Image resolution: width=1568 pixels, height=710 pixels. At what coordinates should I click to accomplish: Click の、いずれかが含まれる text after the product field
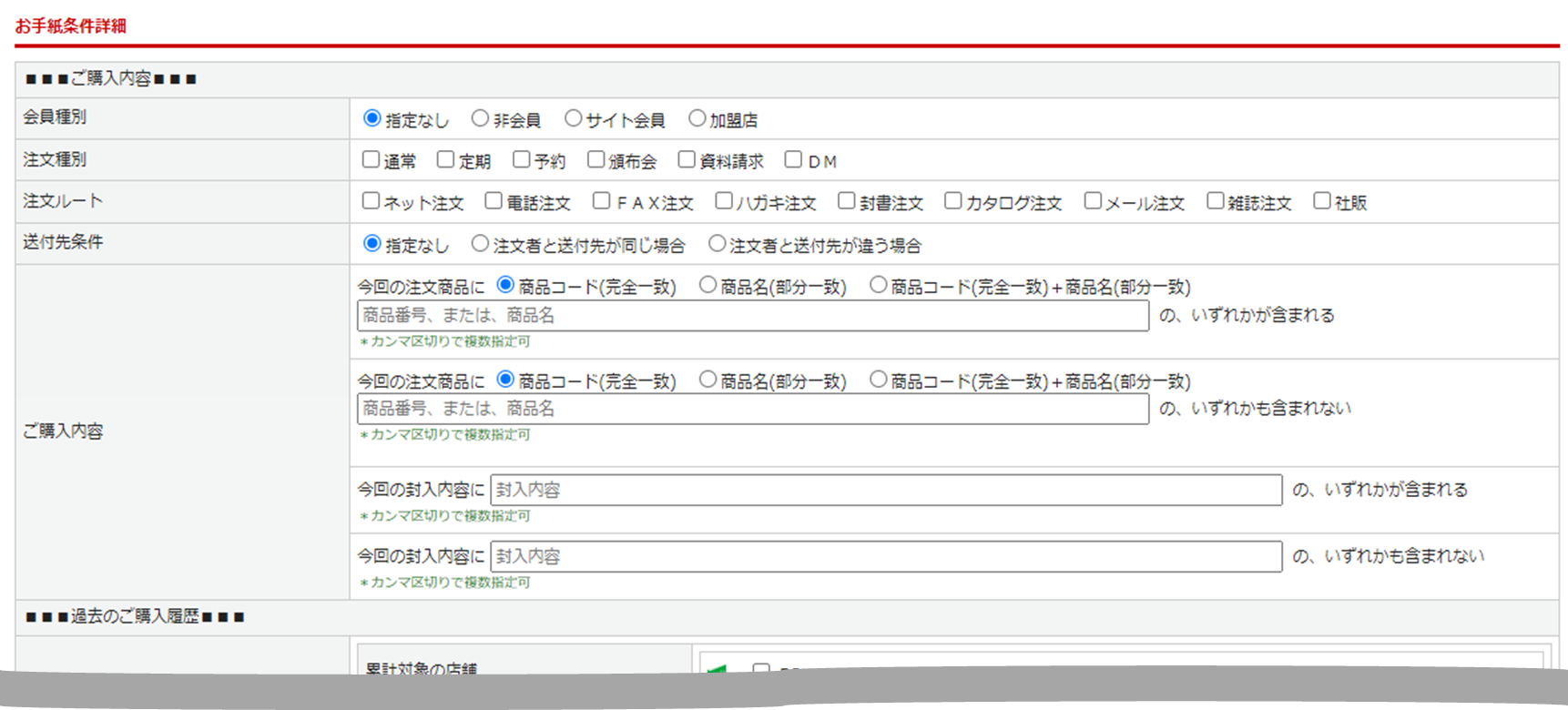(1247, 316)
